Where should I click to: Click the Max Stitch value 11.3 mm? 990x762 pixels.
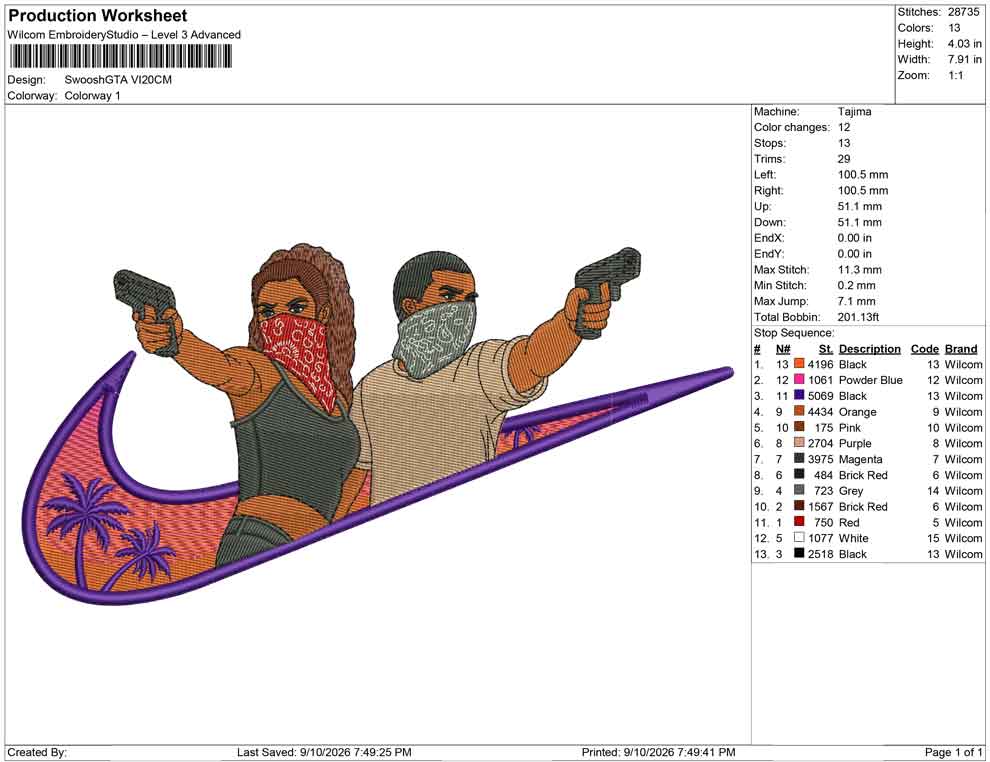859,270
